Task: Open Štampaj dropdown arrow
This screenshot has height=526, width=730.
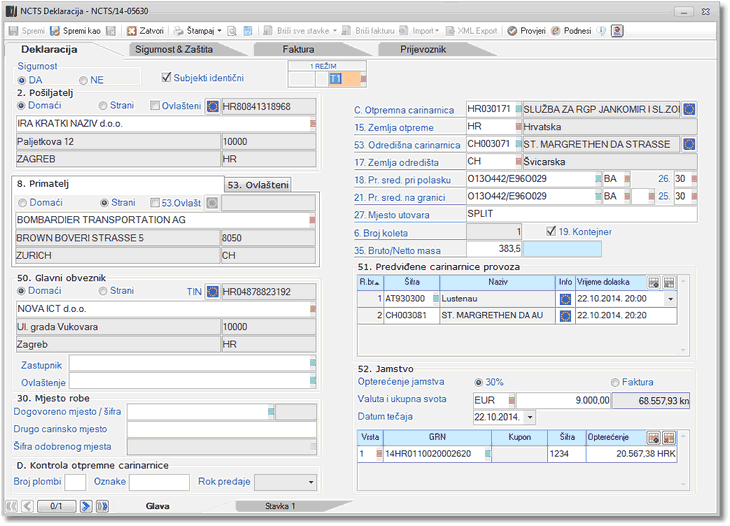Action: click(219, 31)
